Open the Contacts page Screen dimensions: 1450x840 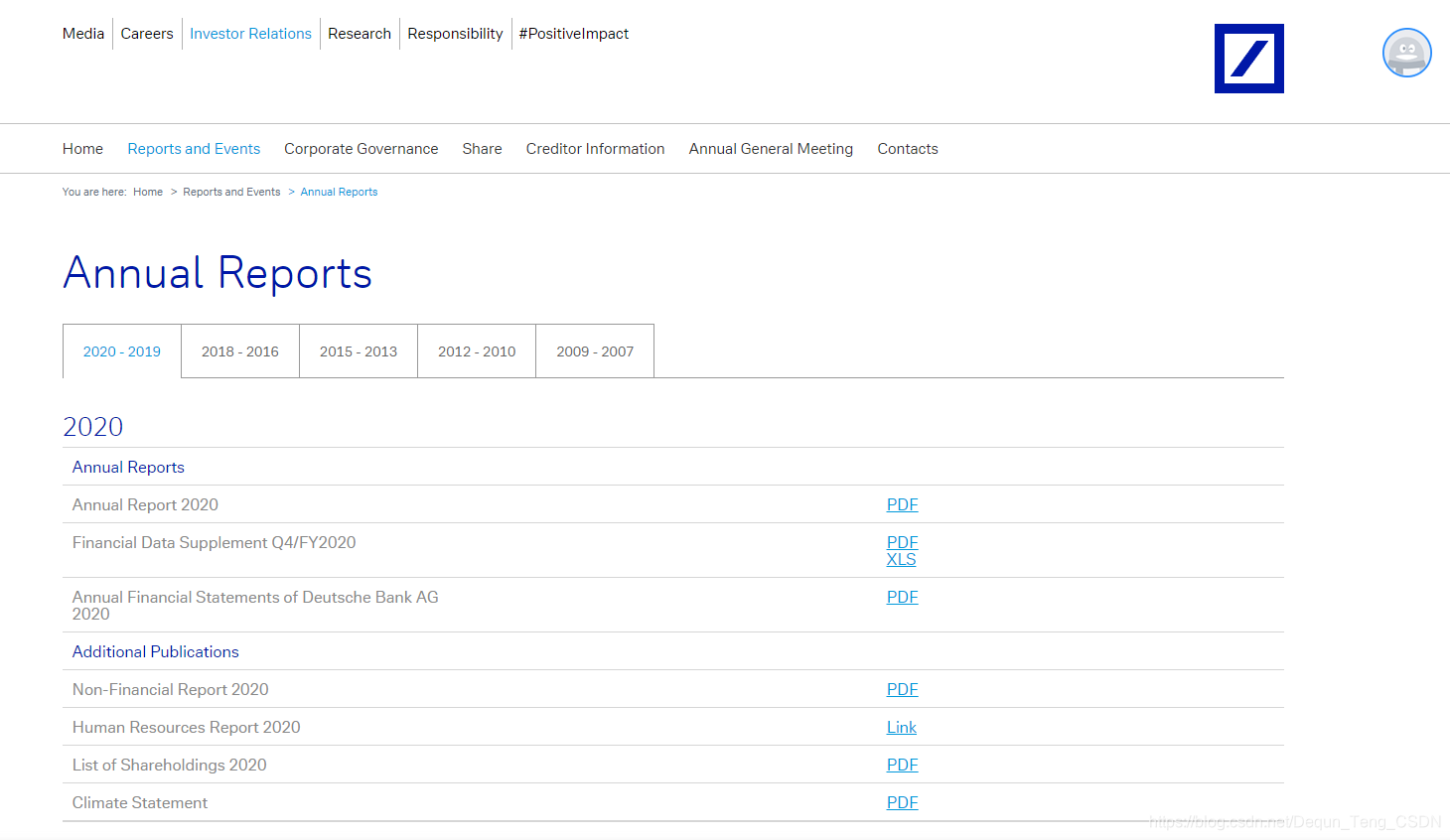[907, 149]
